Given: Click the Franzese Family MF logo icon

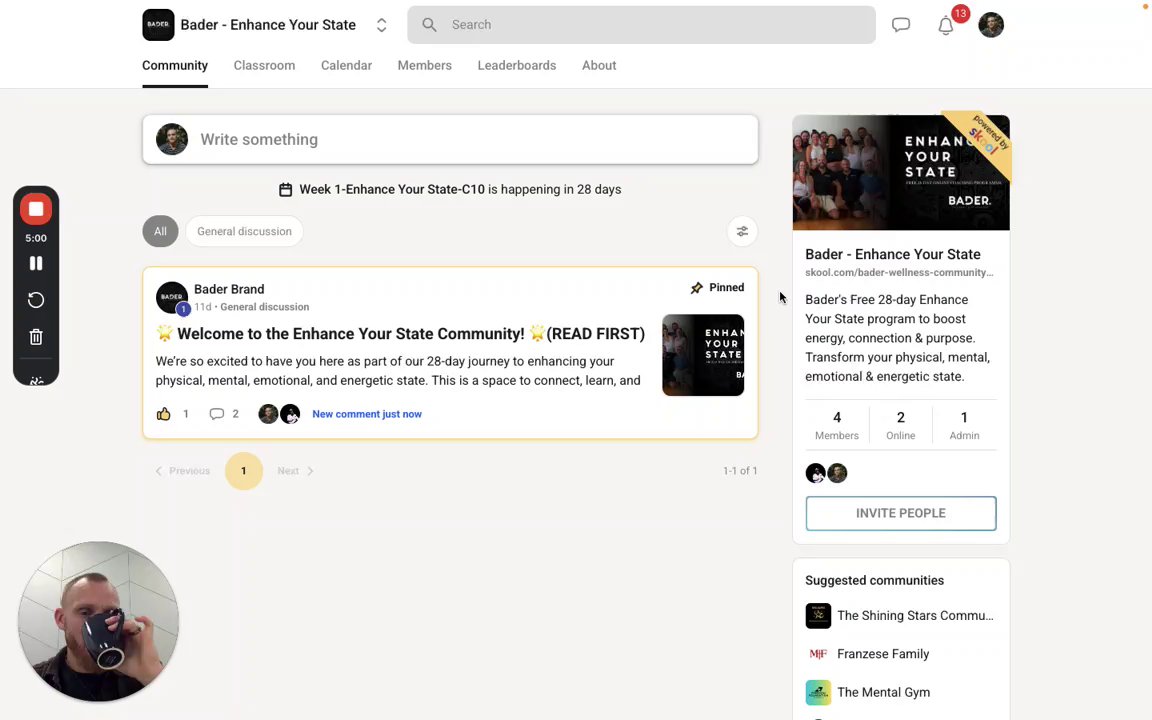Looking at the screenshot, I should pos(818,654).
